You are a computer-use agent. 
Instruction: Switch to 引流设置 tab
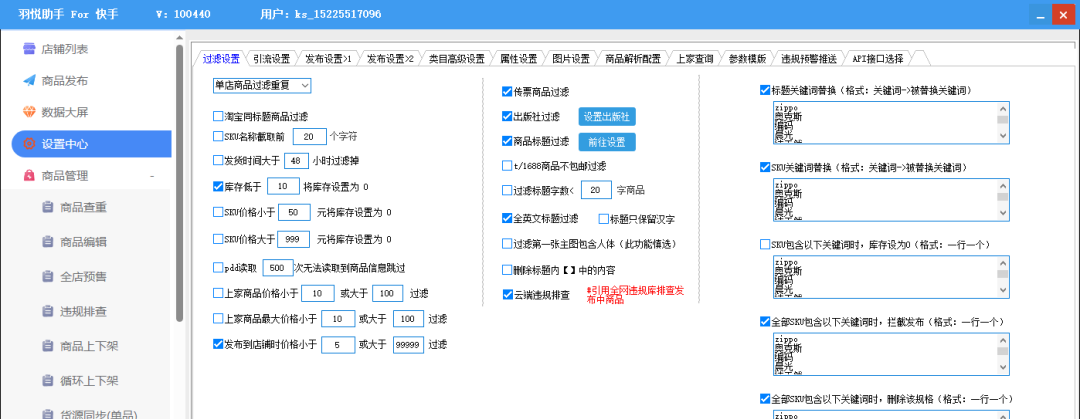tap(271, 59)
